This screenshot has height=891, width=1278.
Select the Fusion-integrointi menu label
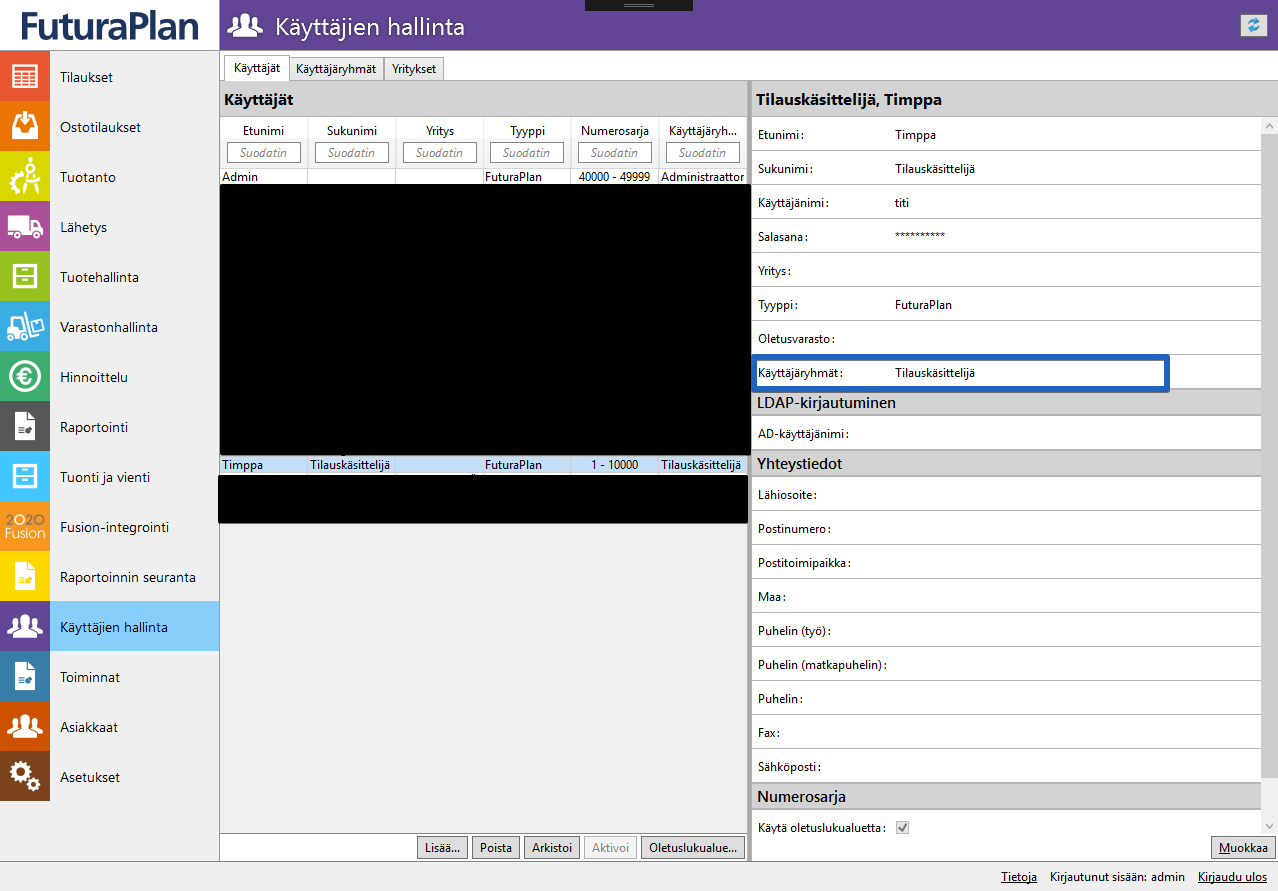114,527
